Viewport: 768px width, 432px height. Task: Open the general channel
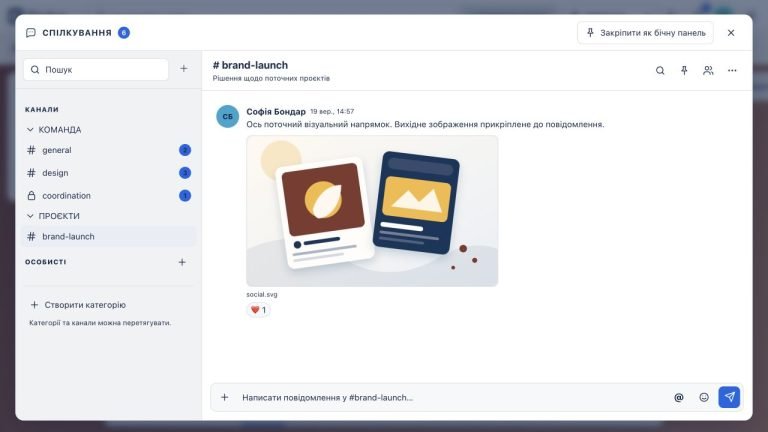coord(110,150)
